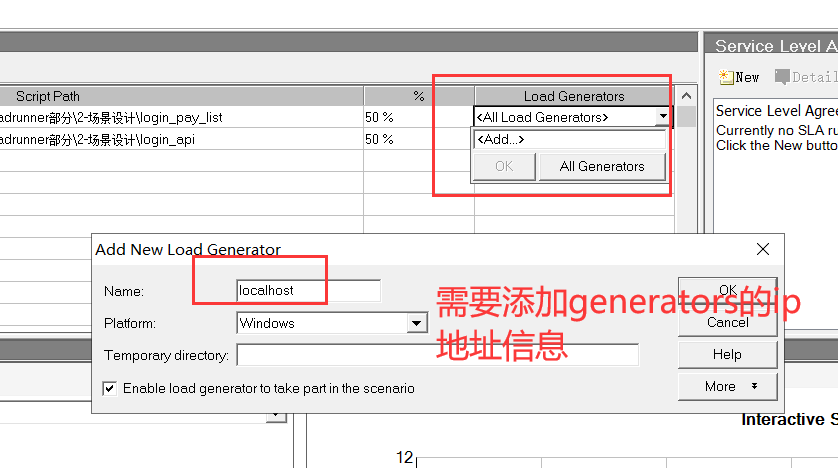
Task: Close the Add New Load Generator dialog
Action: pyautogui.click(x=763, y=249)
